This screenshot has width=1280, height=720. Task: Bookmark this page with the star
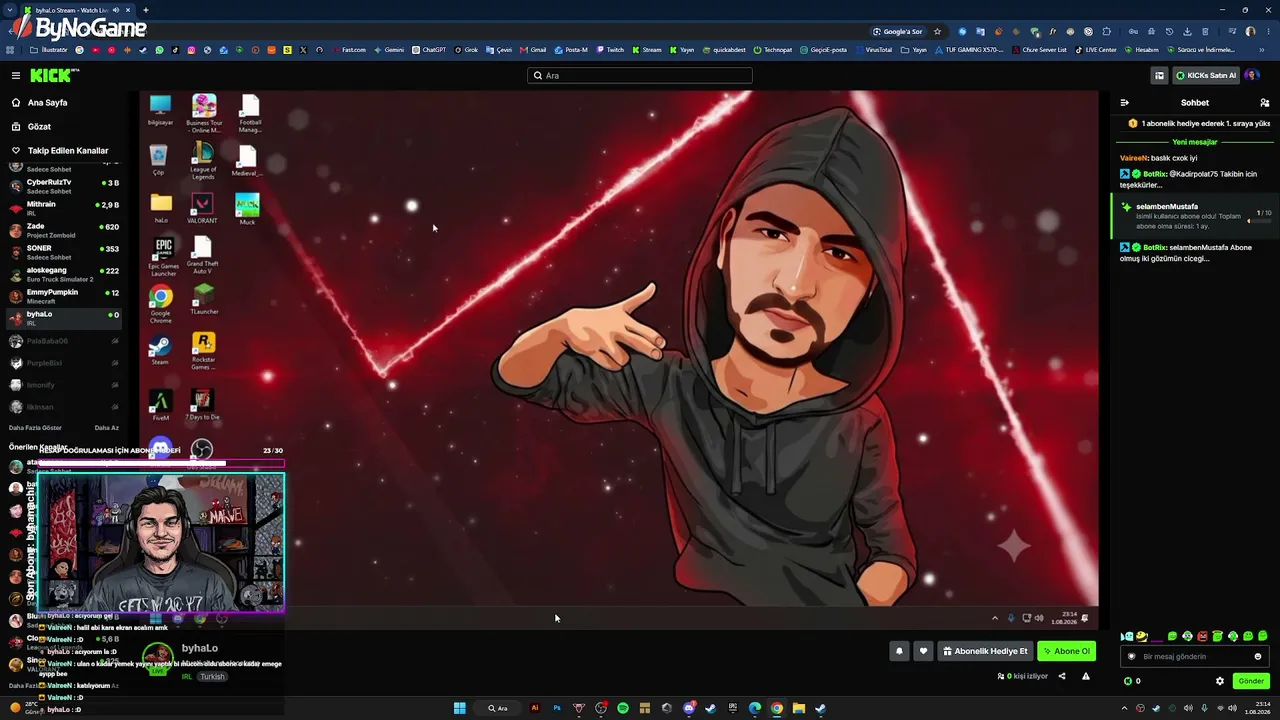(937, 31)
